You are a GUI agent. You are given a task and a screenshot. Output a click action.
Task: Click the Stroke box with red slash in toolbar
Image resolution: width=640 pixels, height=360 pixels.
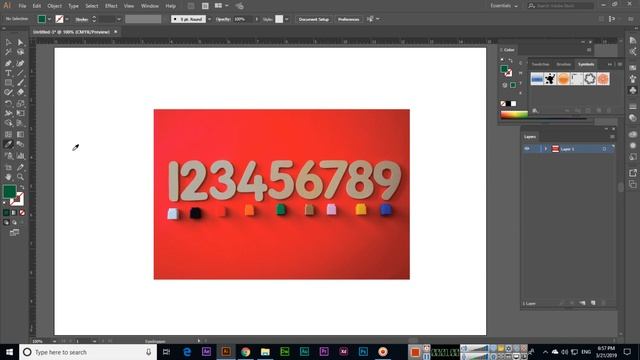coord(18,200)
